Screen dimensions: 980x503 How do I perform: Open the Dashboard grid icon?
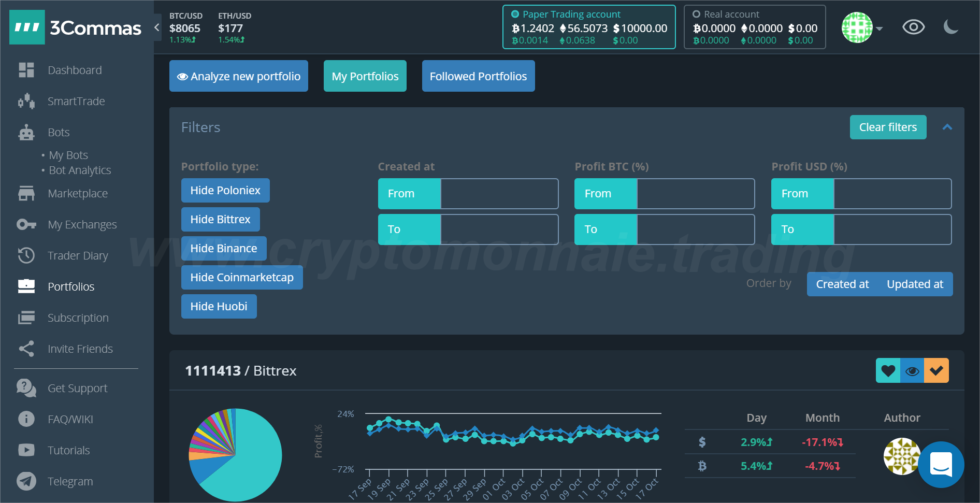(x=26, y=70)
